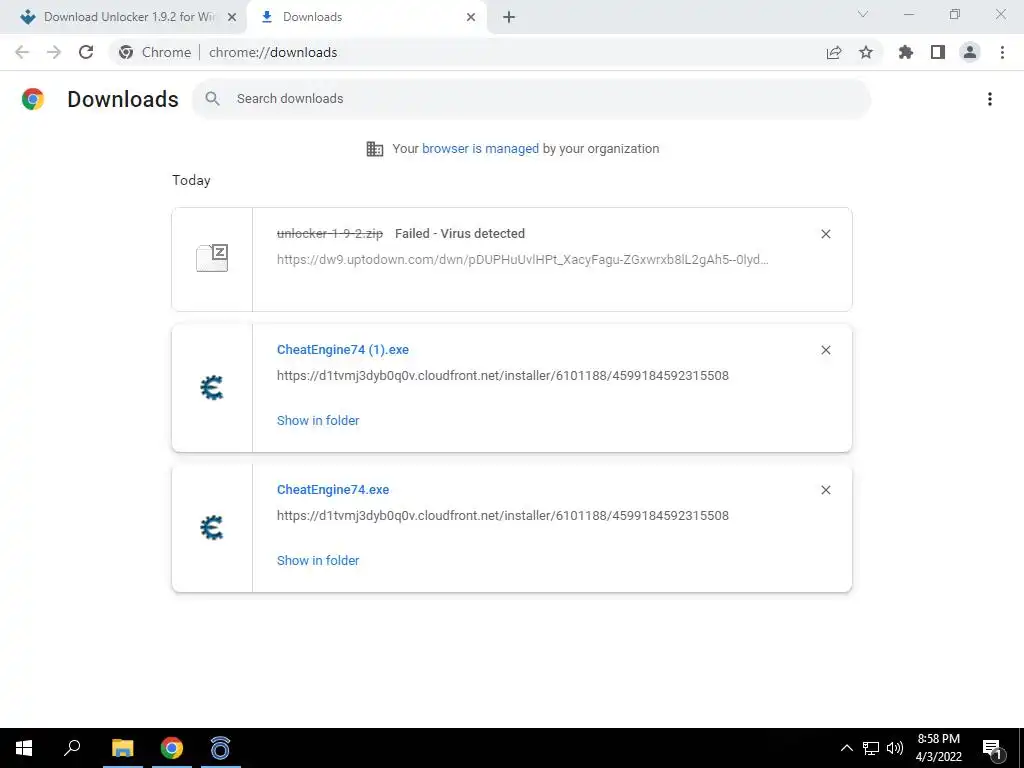The image size is (1024, 768).
Task: Share this page via the address bar share icon
Action: click(834, 53)
